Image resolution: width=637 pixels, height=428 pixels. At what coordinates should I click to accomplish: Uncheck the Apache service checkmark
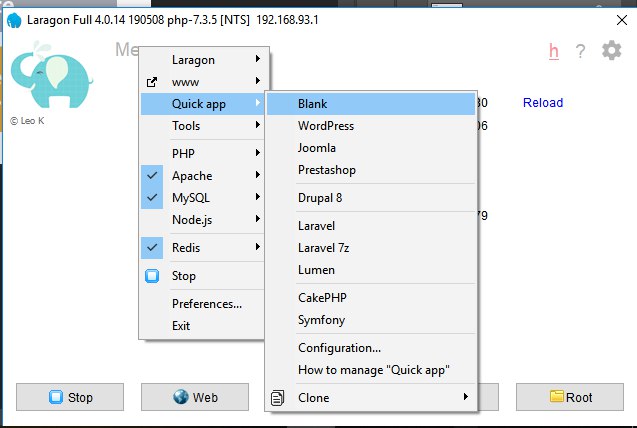tap(152, 176)
